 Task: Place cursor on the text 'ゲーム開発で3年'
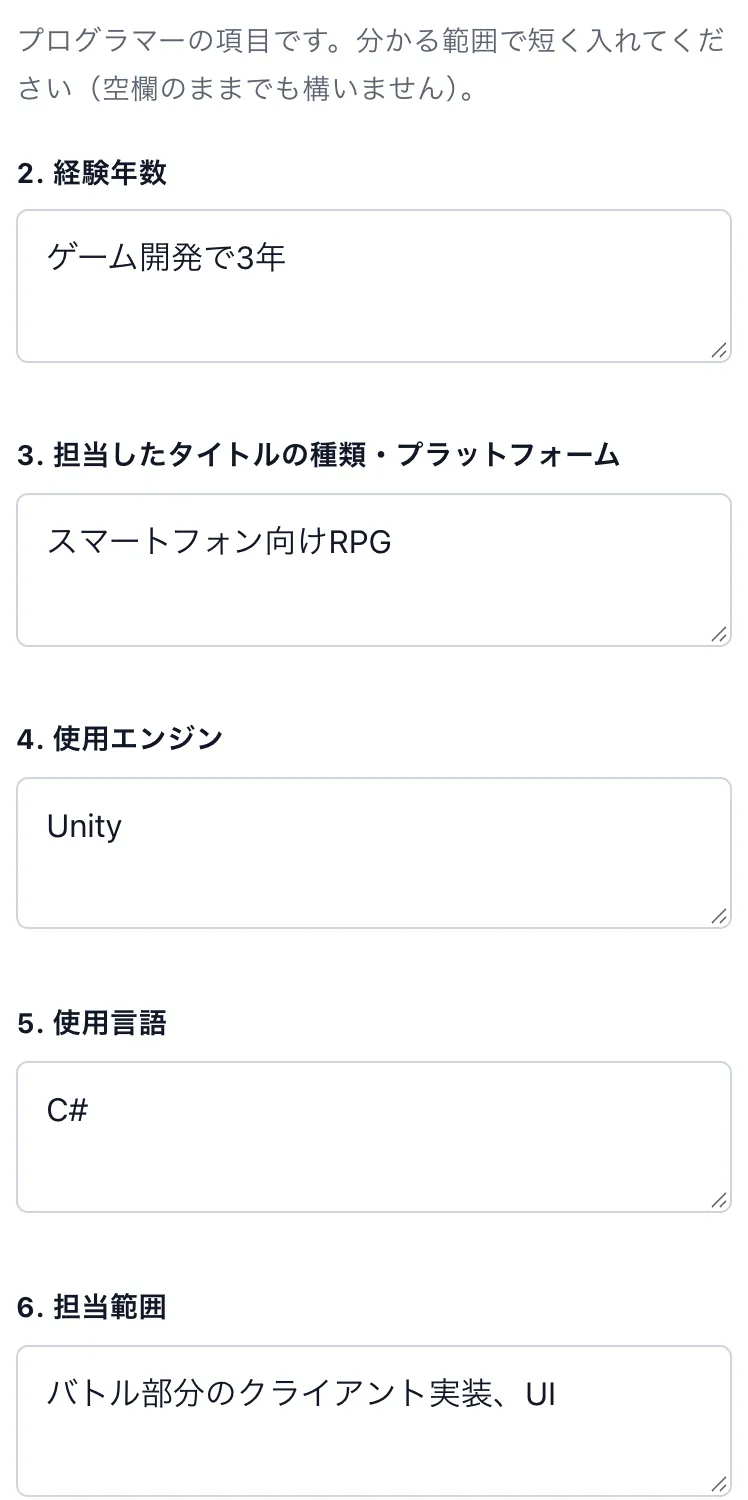click(x=167, y=258)
